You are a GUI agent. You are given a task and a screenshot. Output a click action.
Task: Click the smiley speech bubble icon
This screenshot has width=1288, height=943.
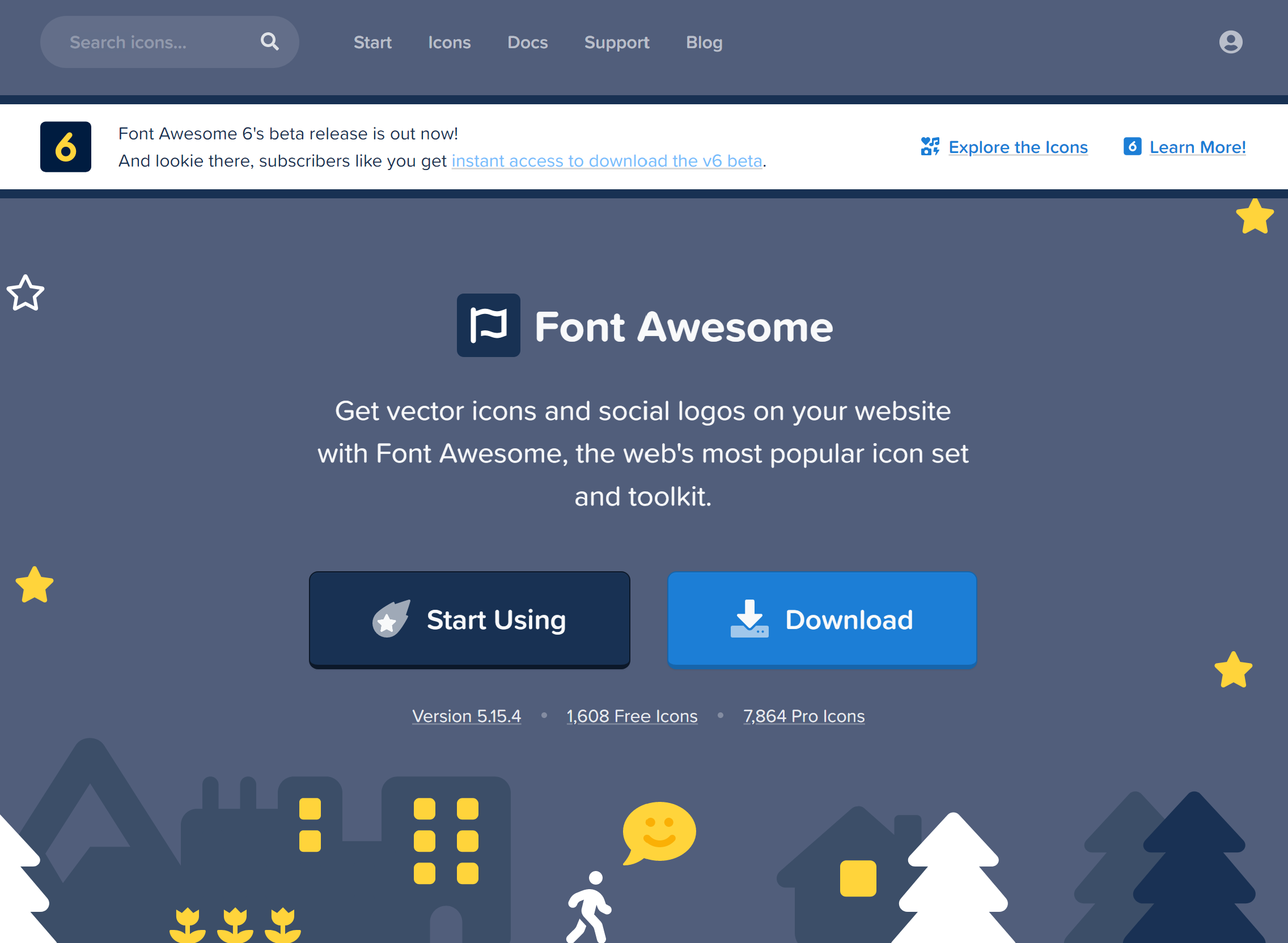click(658, 832)
